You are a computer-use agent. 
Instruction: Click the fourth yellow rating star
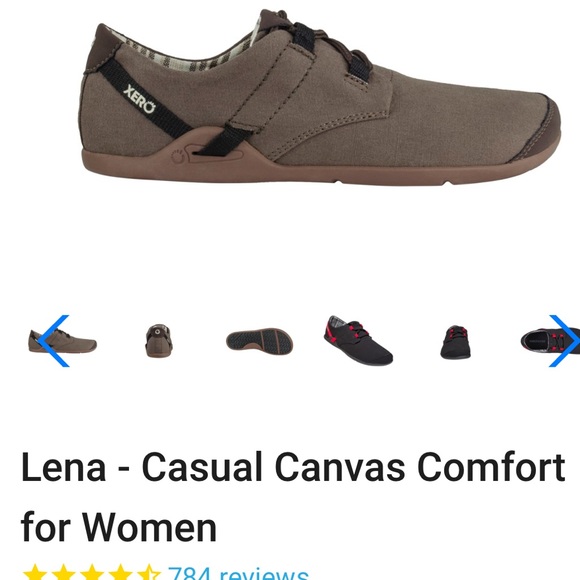(120, 572)
